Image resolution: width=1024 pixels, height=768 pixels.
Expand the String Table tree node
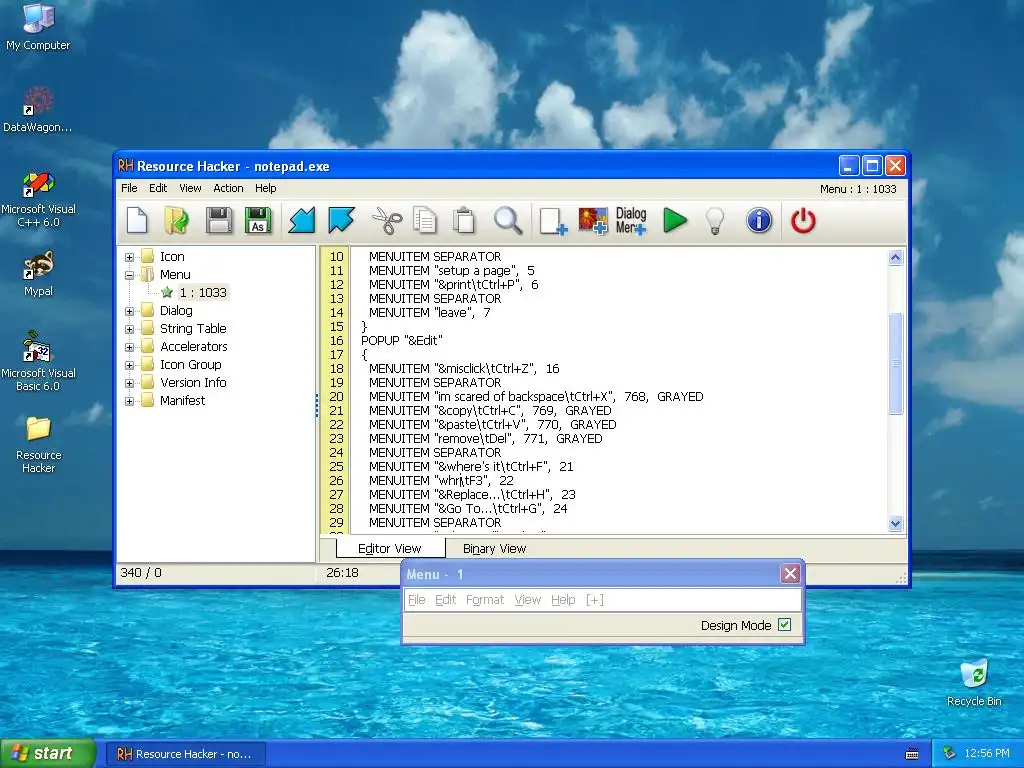tap(129, 329)
